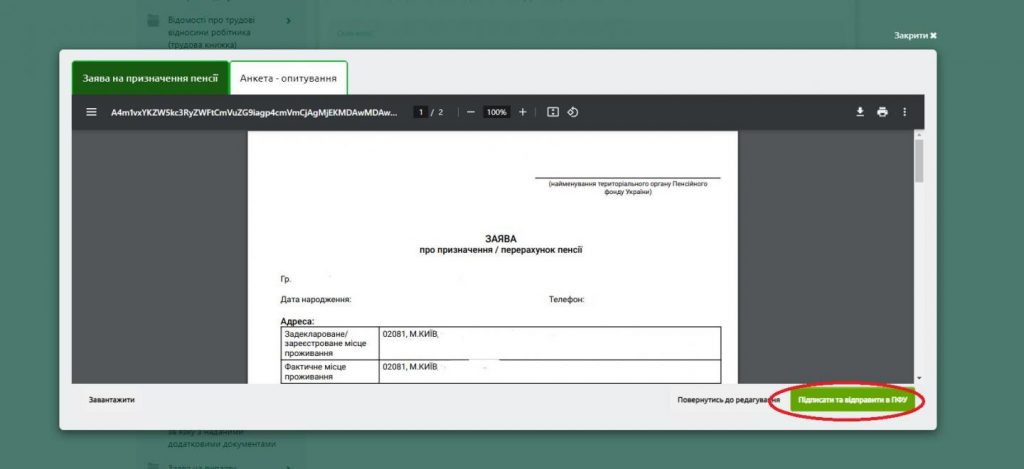Zoom out the PDF with minus icon
1024x469 pixels.
coord(471,112)
